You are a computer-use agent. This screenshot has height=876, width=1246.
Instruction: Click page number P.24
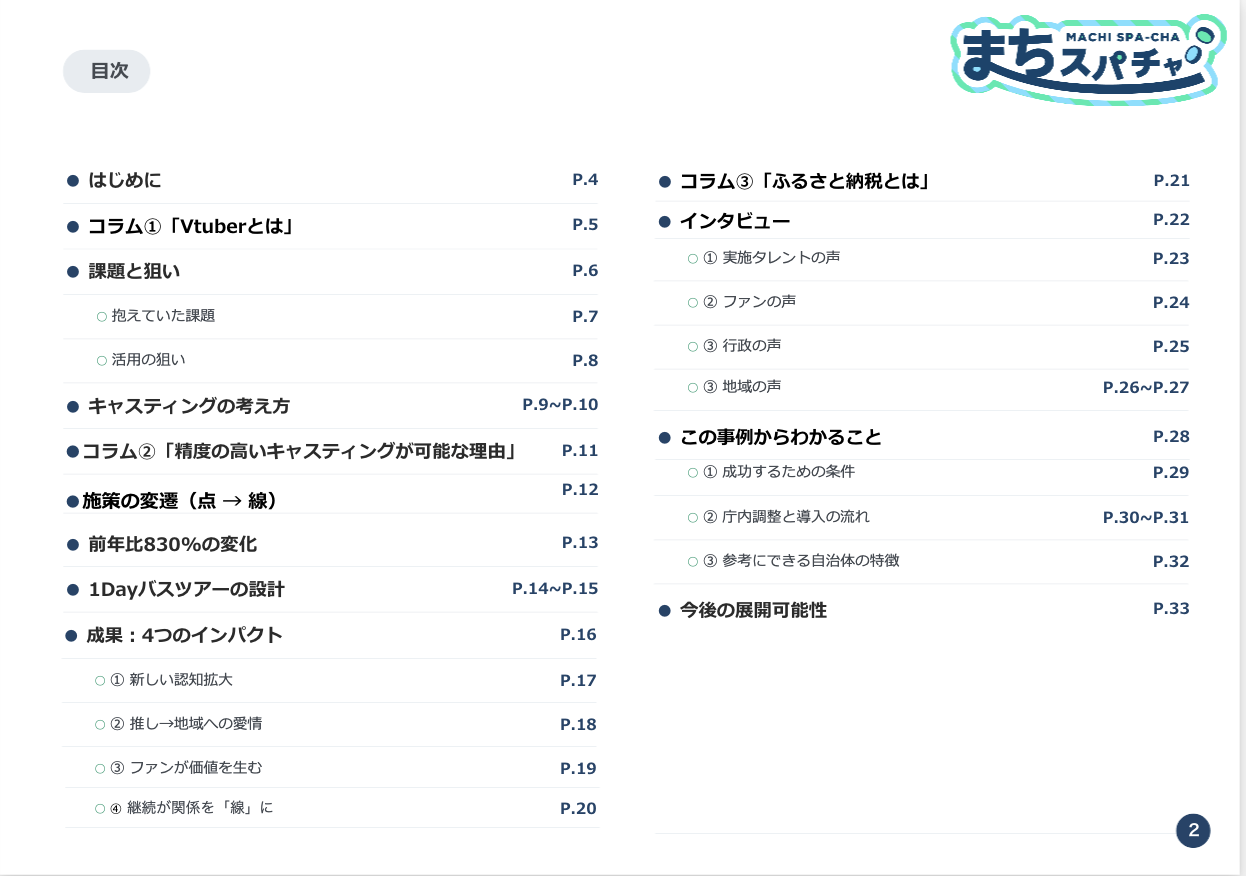(1171, 303)
